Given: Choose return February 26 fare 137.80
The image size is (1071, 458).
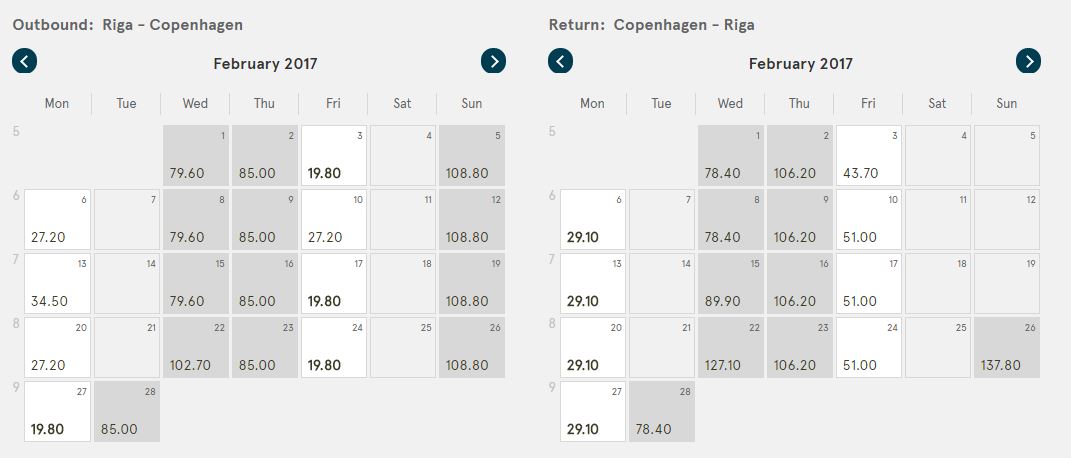Looking at the screenshot, I should (x=1007, y=347).
